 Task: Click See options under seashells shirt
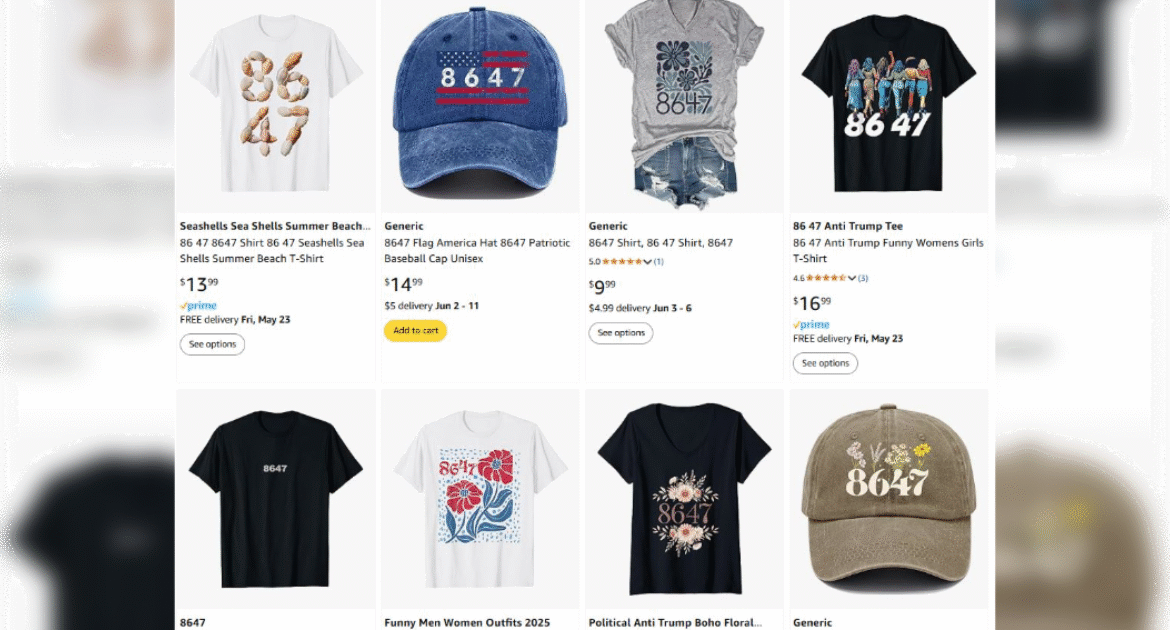212,345
